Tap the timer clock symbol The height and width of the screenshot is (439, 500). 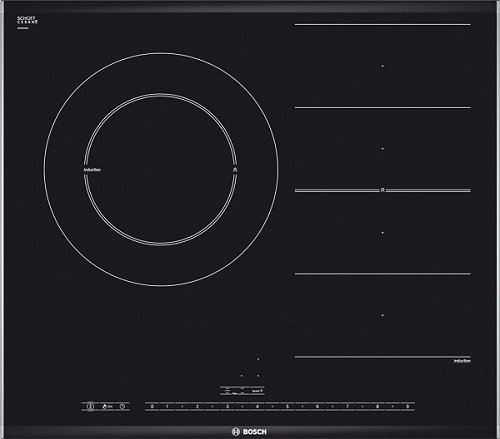(122, 406)
